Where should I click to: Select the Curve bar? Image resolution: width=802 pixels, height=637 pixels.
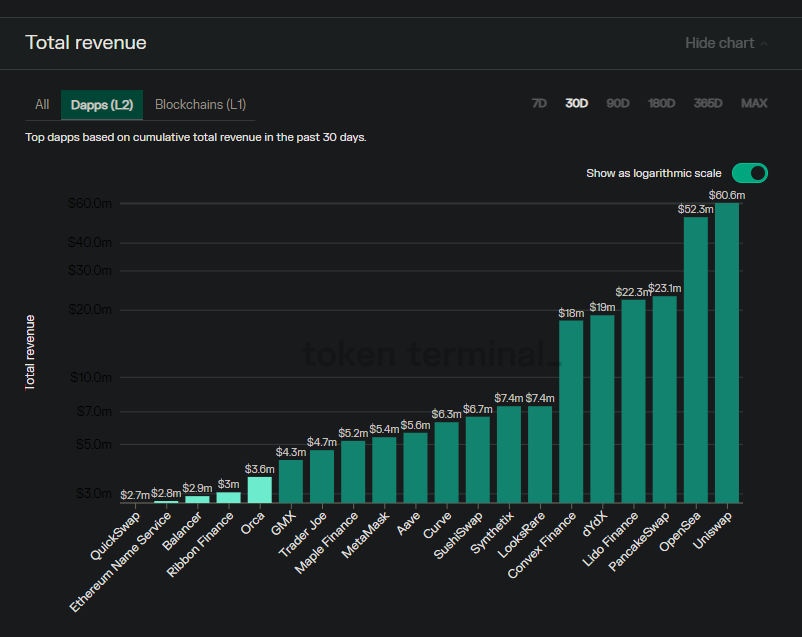pyautogui.click(x=447, y=463)
